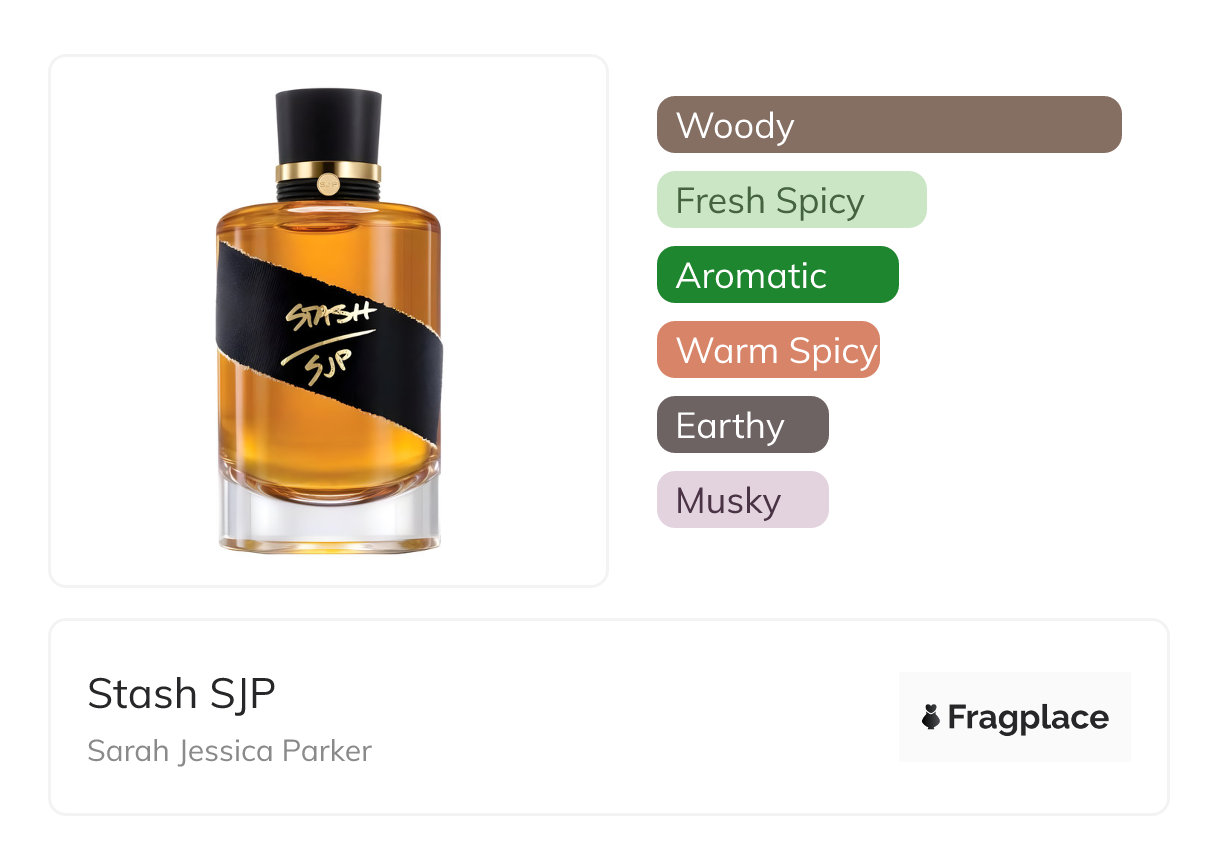Click the Fragplace perfume bottle logo icon
Screen dimensions: 1218x864
tap(931, 717)
